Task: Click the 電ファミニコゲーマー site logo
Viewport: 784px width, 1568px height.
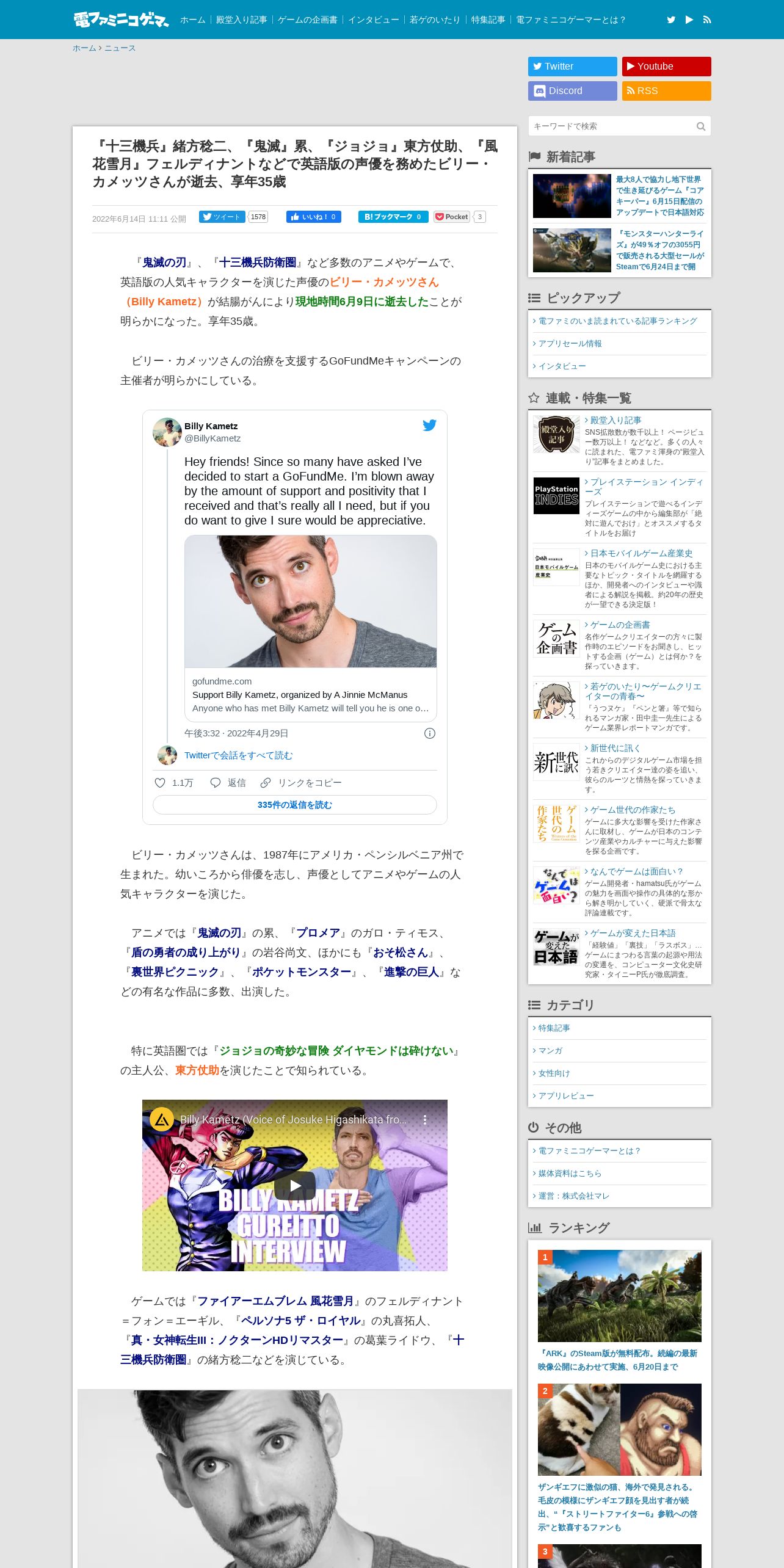Action: 121,20
